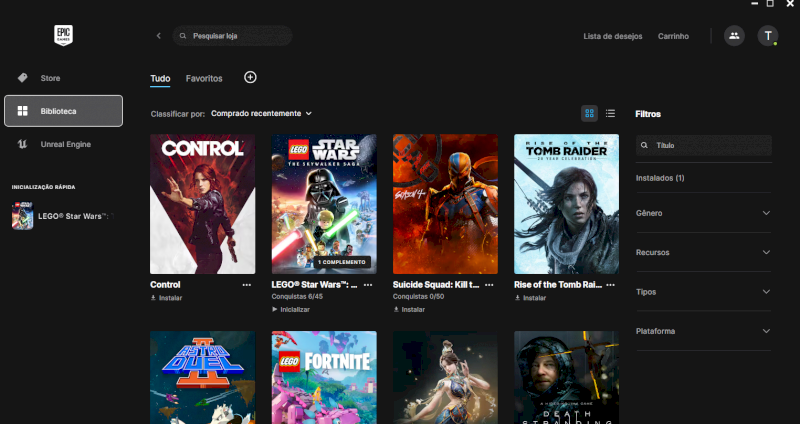800x424 pixels.
Task: Expand the Gênero filter
Action: point(704,213)
